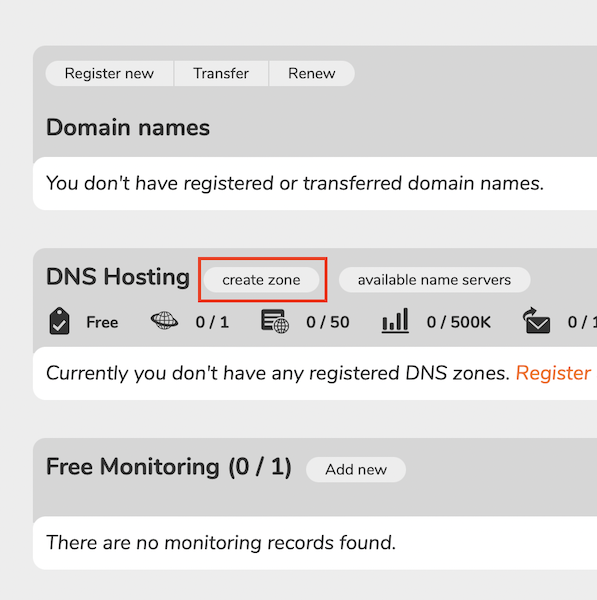Click the Free plan tag icon
The image size is (597, 600).
click(59, 321)
